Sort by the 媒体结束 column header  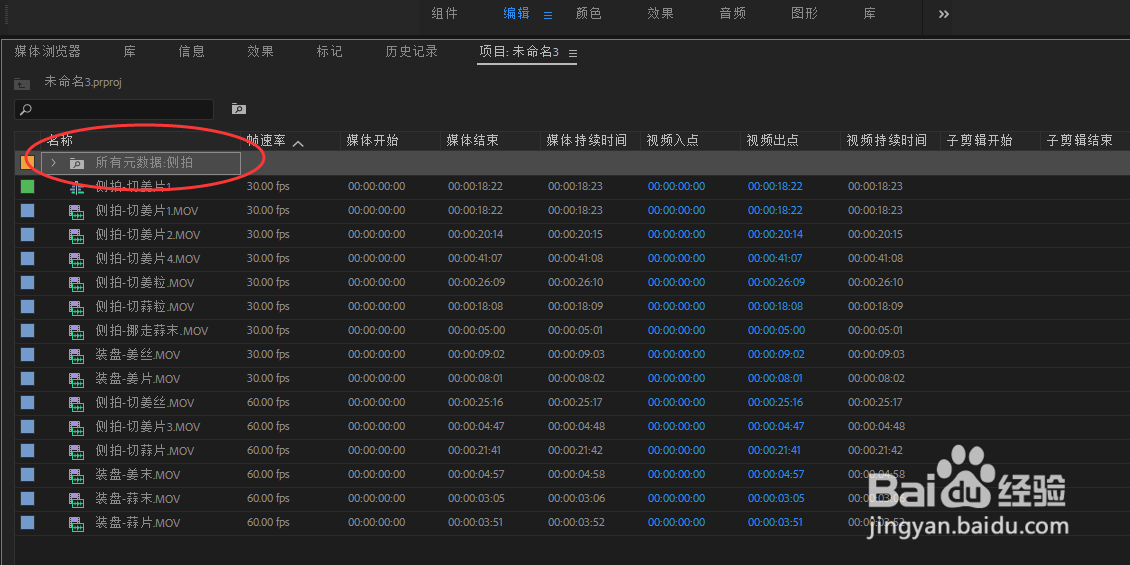click(x=472, y=141)
